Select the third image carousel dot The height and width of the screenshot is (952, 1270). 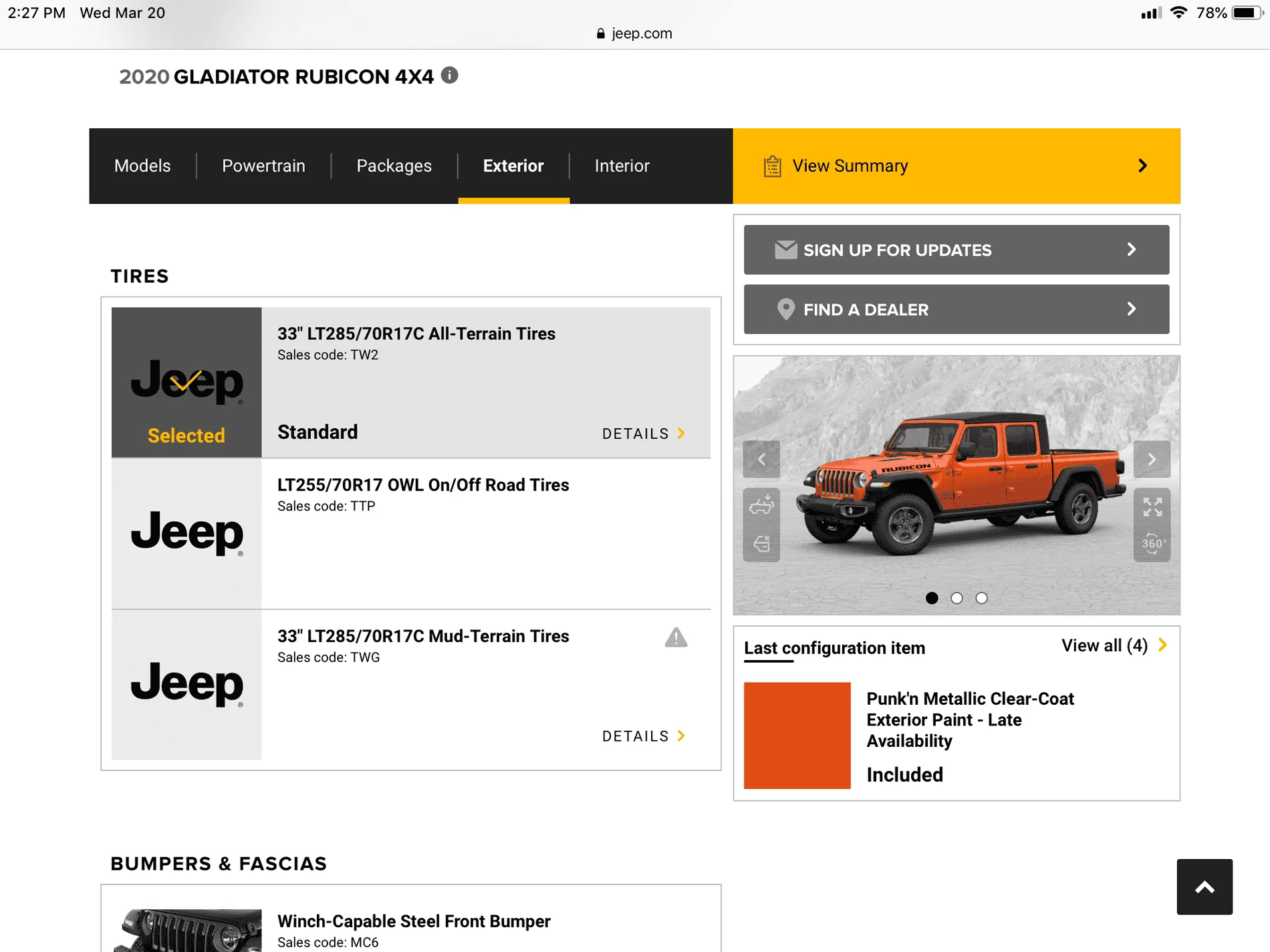coord(981,598)
